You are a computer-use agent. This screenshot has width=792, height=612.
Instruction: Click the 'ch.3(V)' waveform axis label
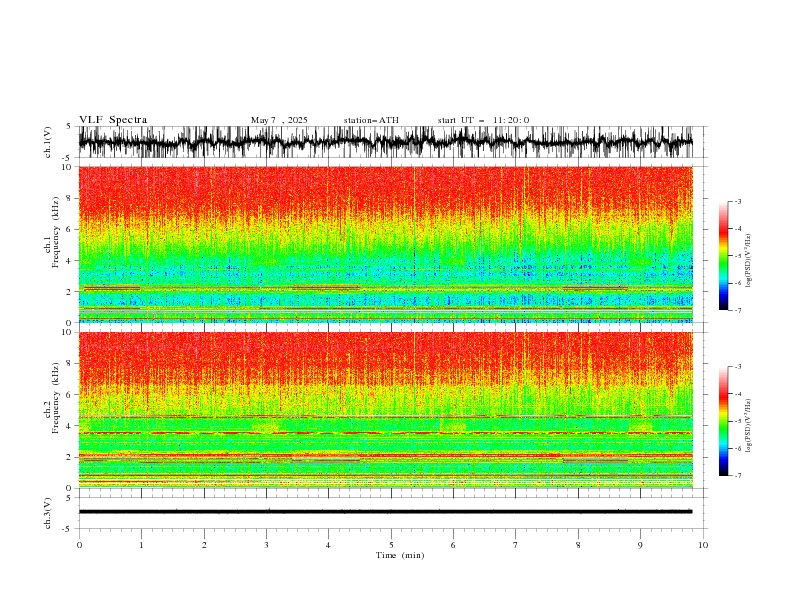point(48,513)
